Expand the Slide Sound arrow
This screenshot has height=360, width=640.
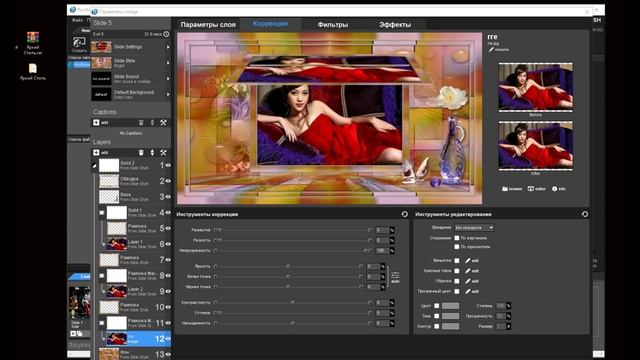(168, 78)
